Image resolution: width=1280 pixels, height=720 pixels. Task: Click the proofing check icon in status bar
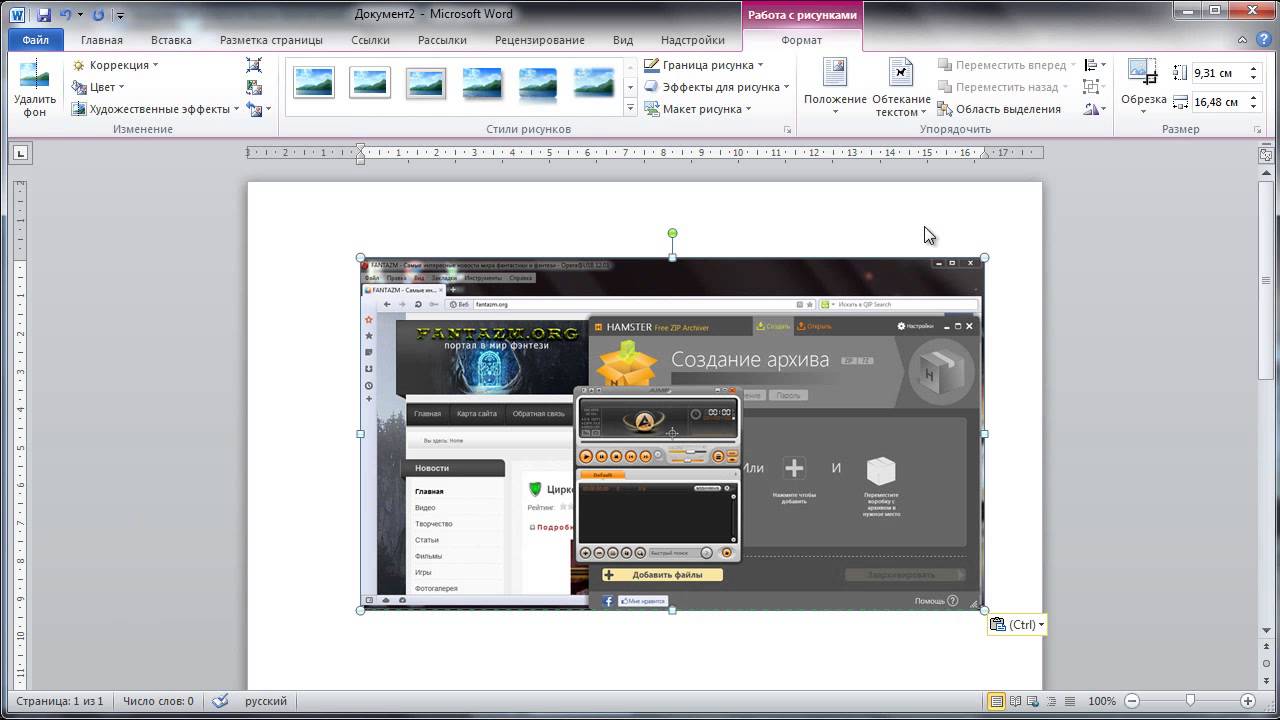tap(221, 701)
